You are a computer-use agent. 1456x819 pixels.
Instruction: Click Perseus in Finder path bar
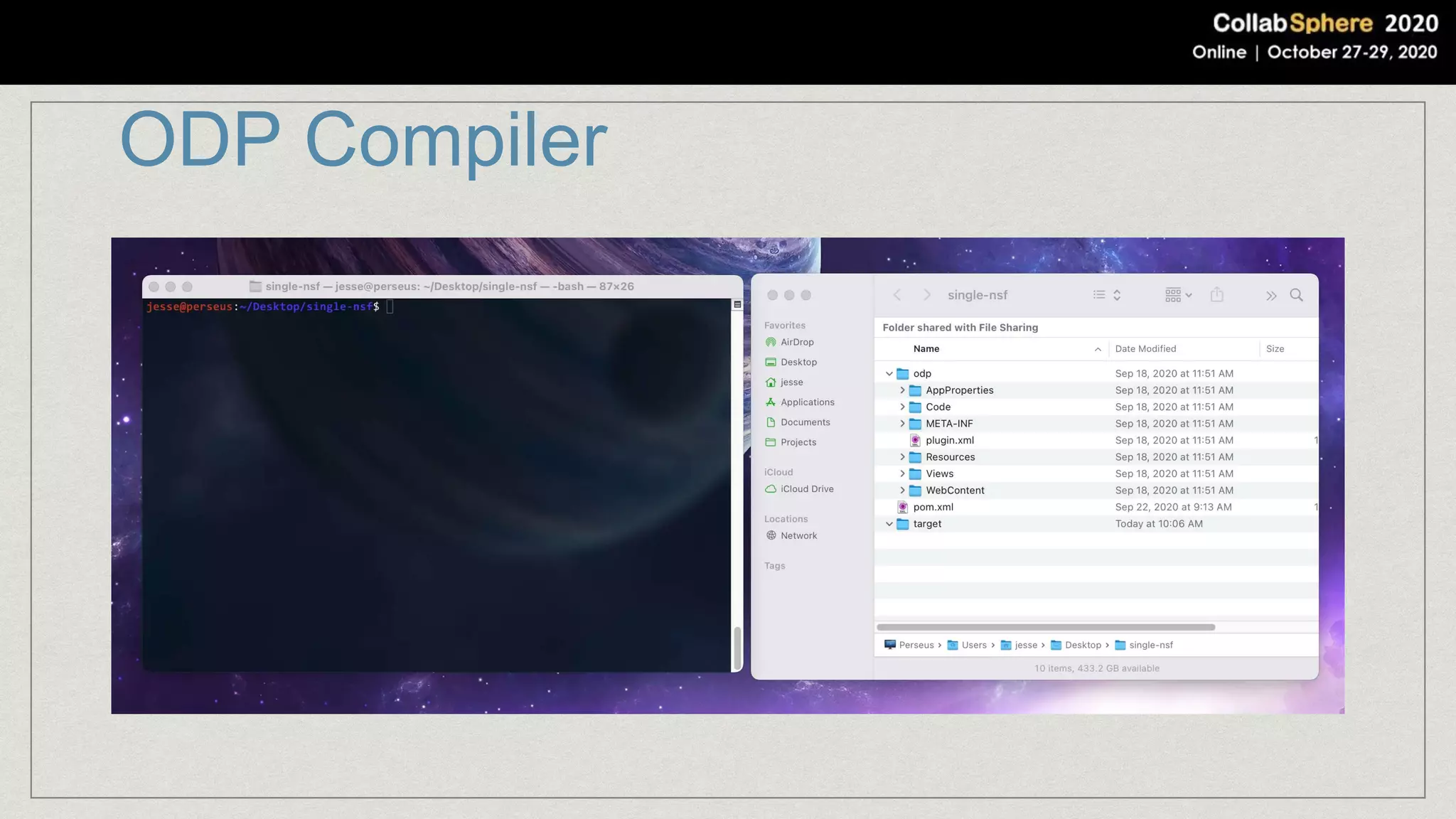(x=909, y=645)
